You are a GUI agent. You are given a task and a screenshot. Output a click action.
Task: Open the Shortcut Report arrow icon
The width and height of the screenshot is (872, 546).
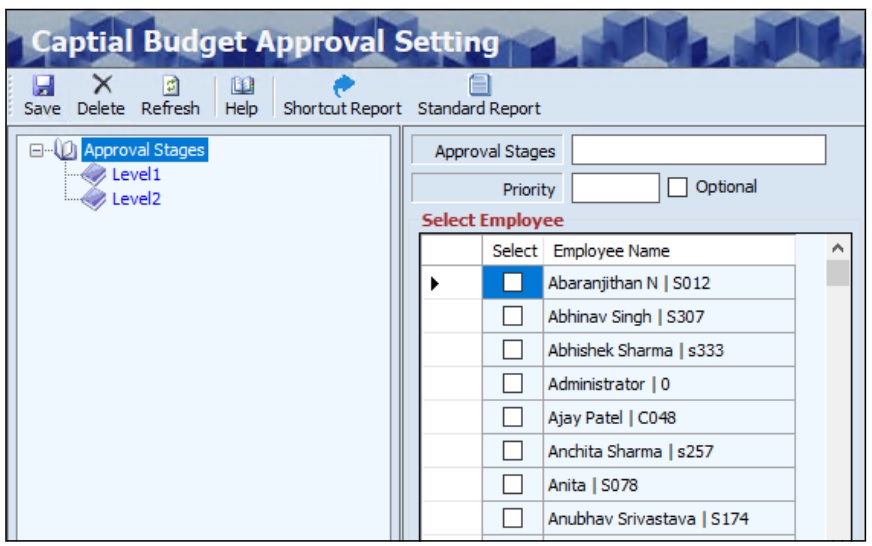(x=342, y=86)
